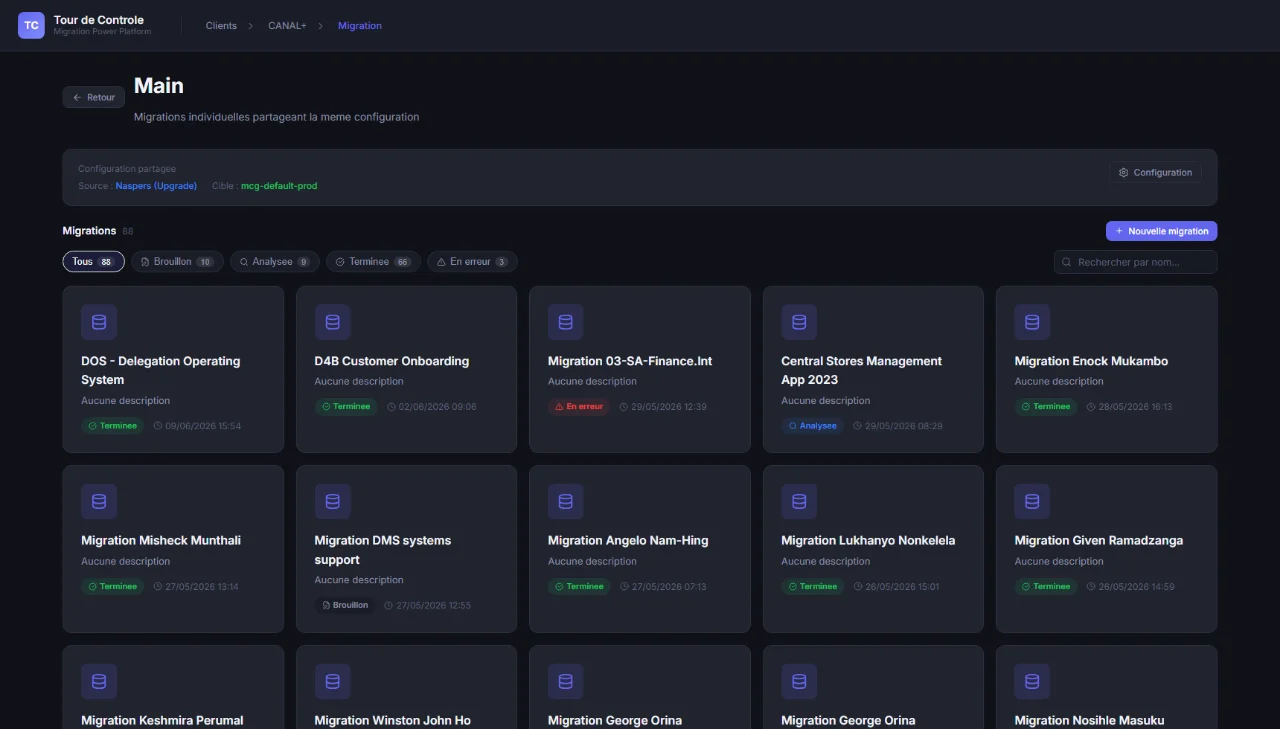The height and width of the screenshot is (729, 1280).
Task: Open Migration 03-SA-Finance.Int title
Action: (x=630, y=361)
